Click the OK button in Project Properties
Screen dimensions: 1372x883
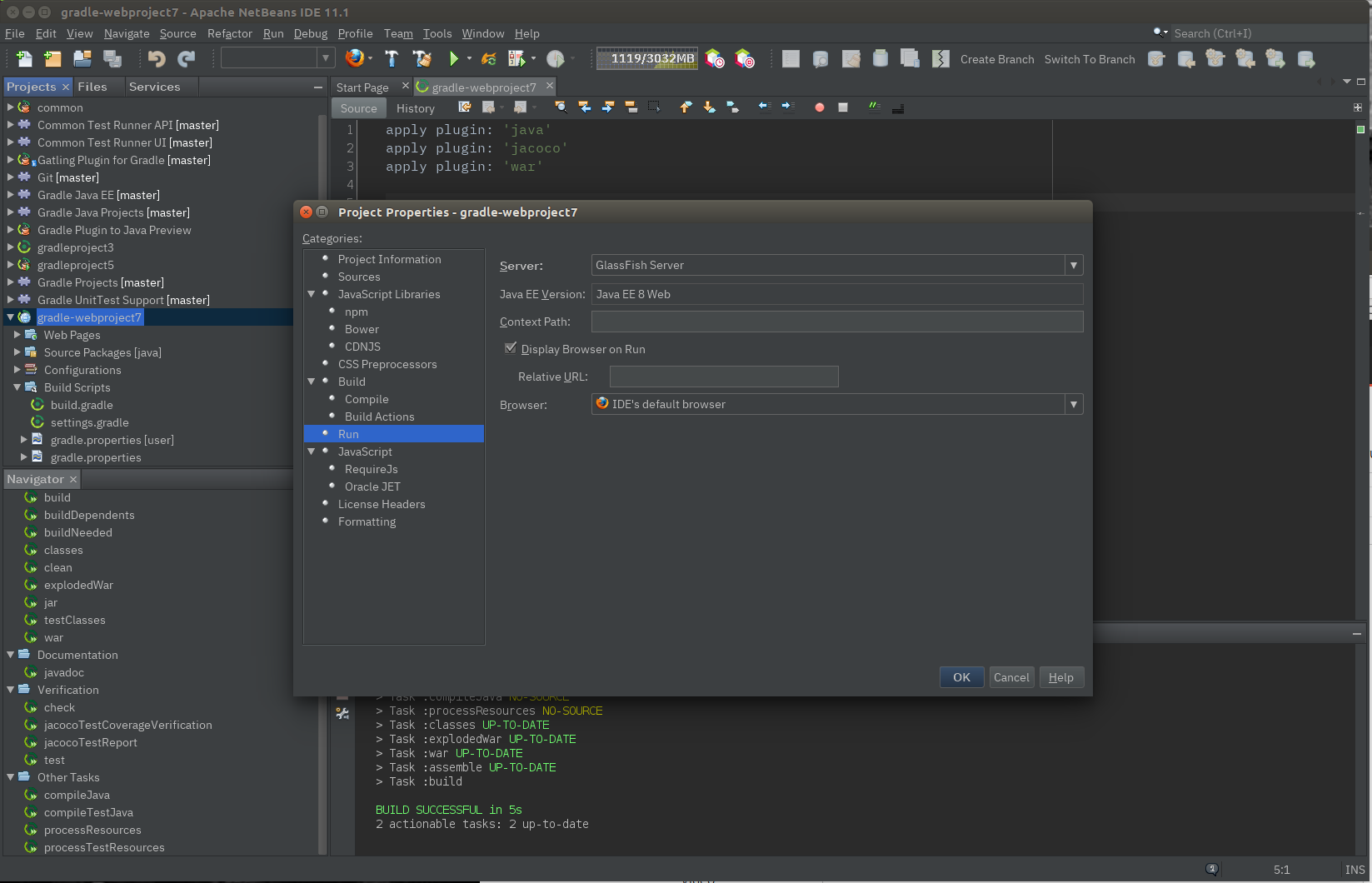coord(961,677)
